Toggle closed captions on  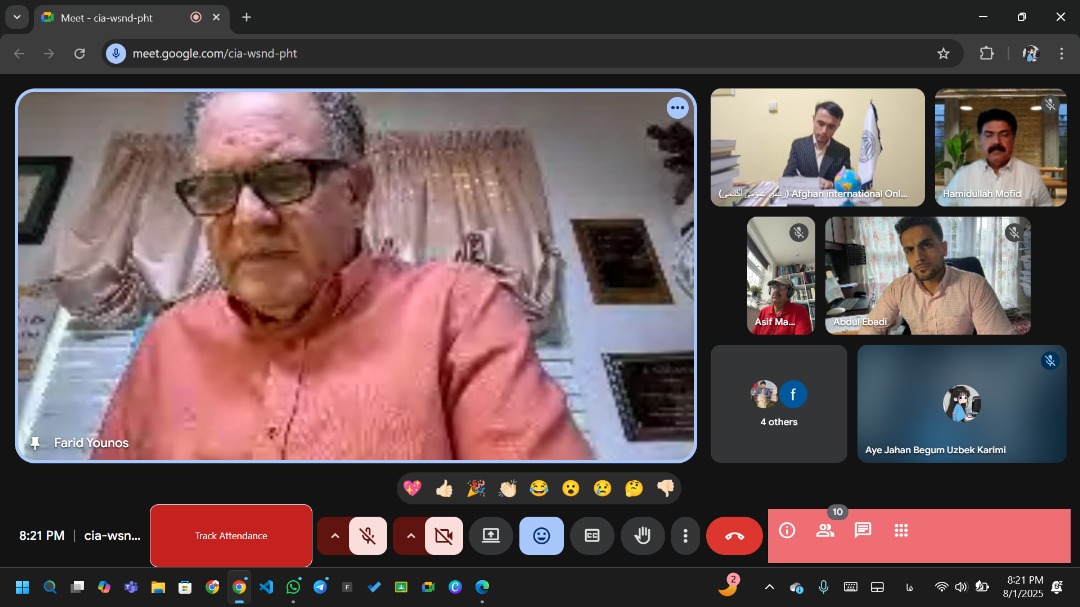coord(592,536)
